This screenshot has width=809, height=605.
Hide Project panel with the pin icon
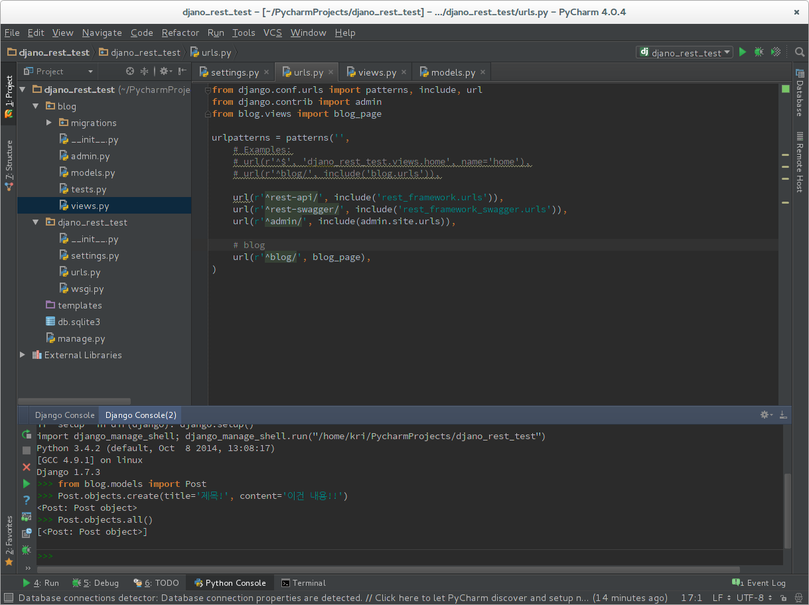pos(181,71)
